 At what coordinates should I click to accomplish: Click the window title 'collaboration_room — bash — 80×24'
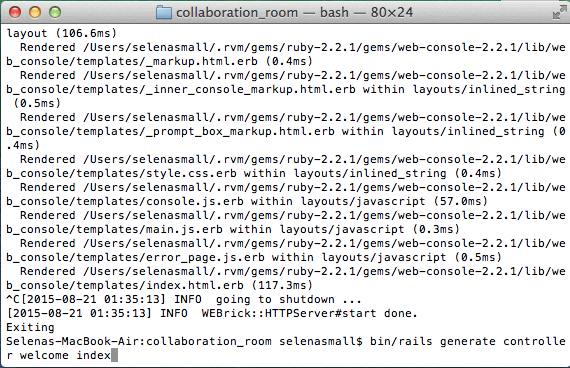click(294, 13)
